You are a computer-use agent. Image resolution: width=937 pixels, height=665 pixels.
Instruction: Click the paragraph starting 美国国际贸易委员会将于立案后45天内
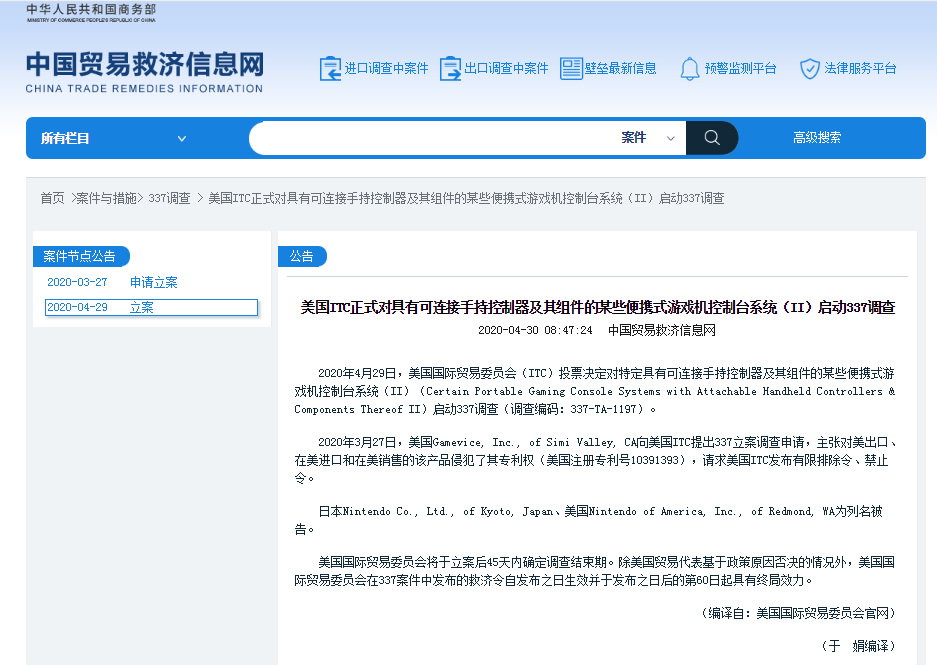pyautogui.click(x=595, y=571)
